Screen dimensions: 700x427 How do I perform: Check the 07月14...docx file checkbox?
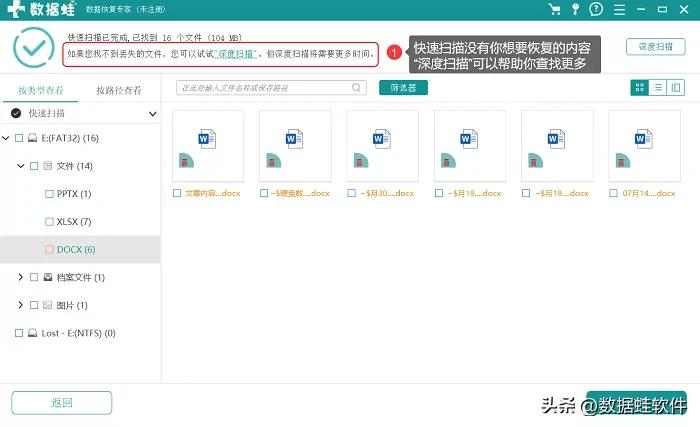614,193
